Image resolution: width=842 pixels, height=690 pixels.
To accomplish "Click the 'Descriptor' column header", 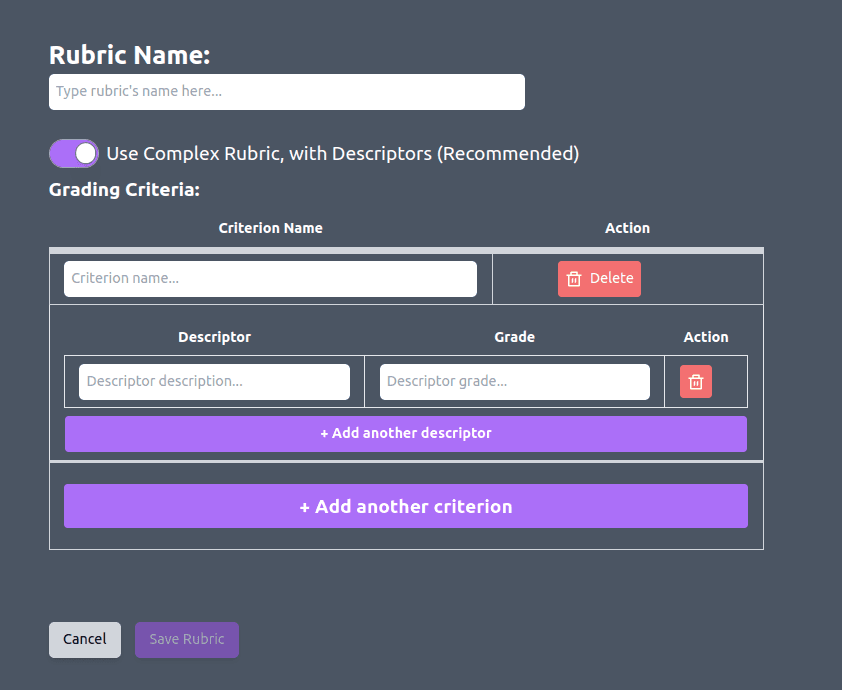I will tap(214, 337).
